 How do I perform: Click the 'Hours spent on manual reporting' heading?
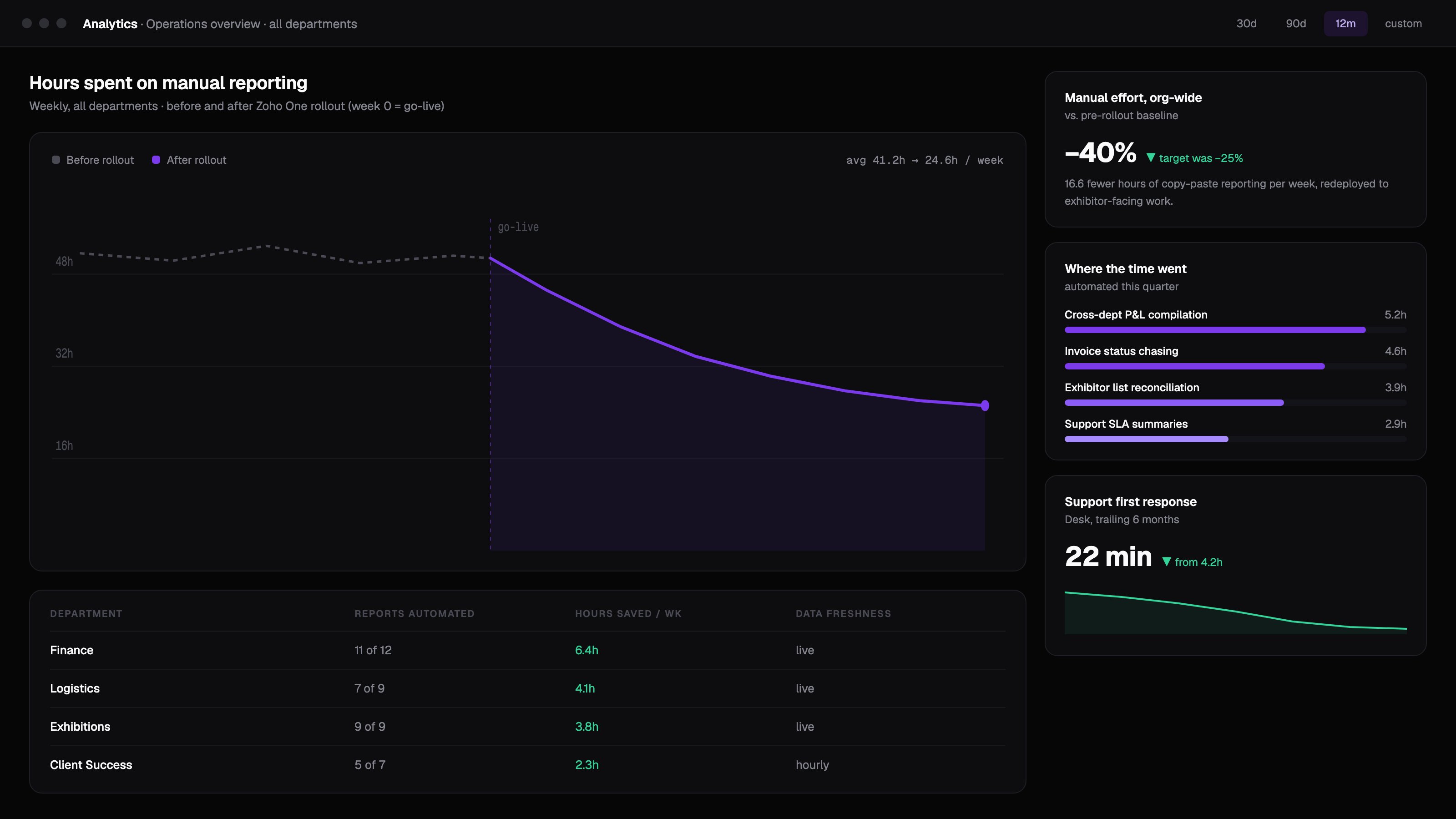tap(168, 83)
